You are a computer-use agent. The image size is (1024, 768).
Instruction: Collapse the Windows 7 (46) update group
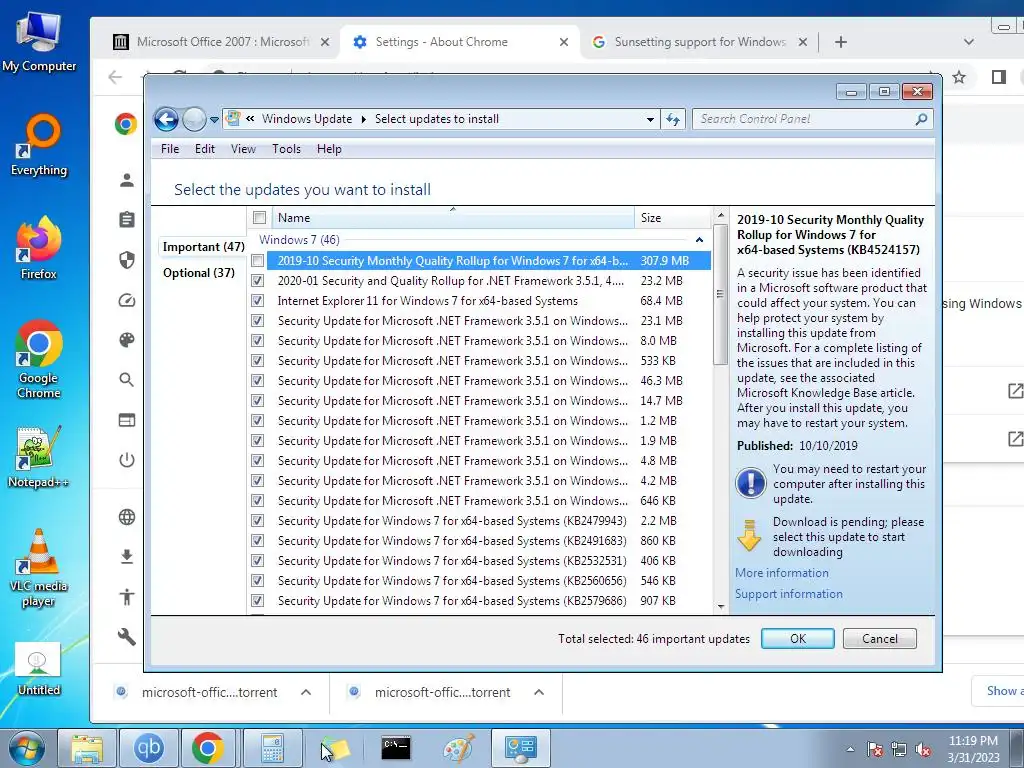[699, 240]
